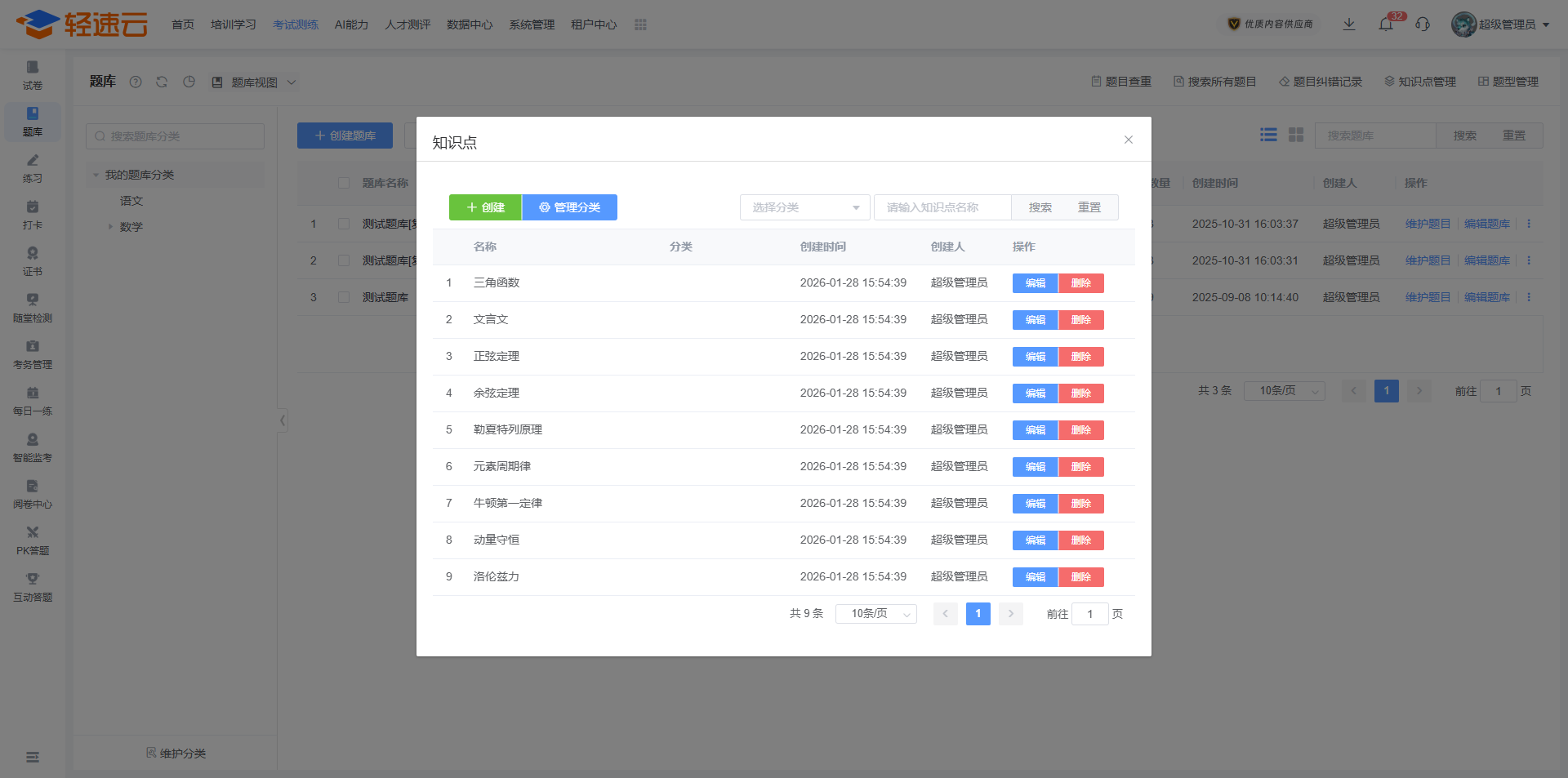
Task: Tick the checkbox for row 3 测试题库
Action: point(344,297)
